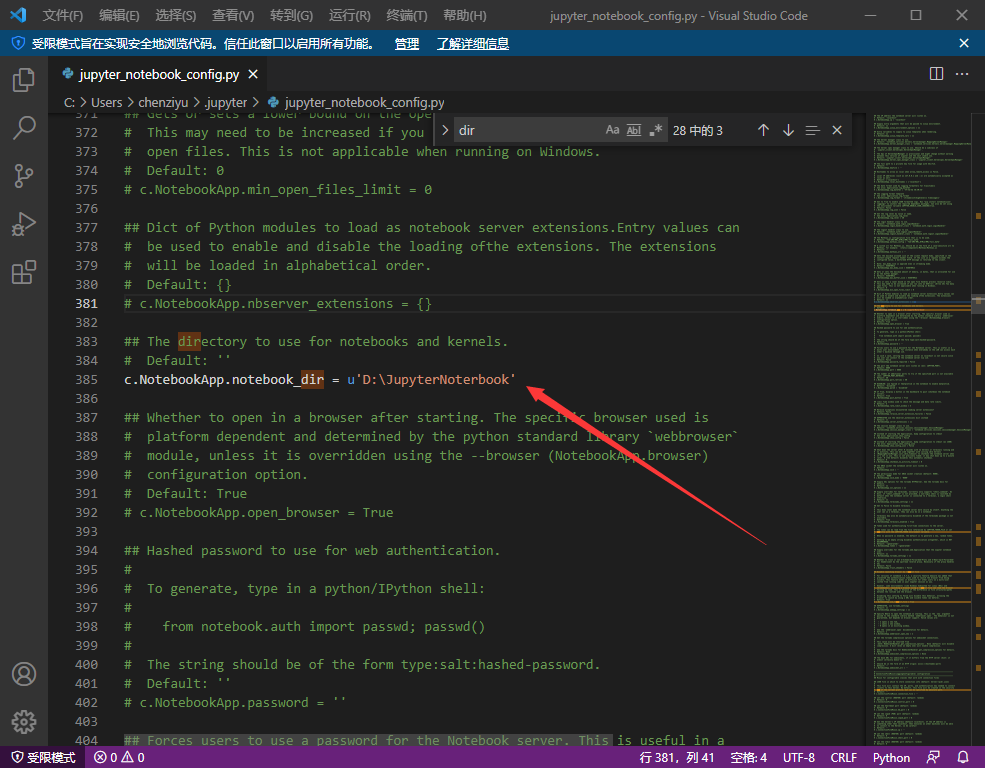Screen dimensions: 985x768
Task: Click line number 385 in gutter
Action: tap(87, 379)
